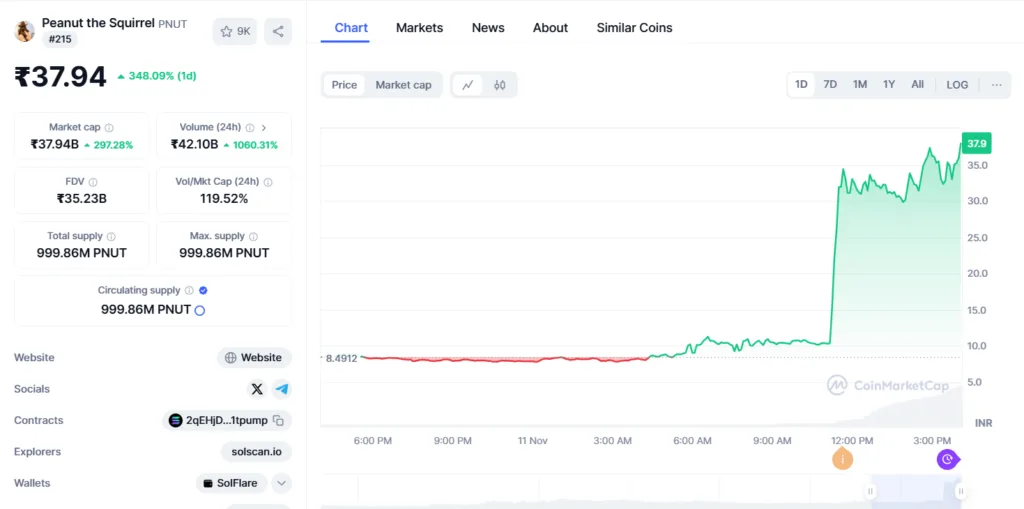The height and width of the screenshot is (509, 1024).
Task: Click the 119.52% Vol/Mkt Cap value
Action: [224, 199]
